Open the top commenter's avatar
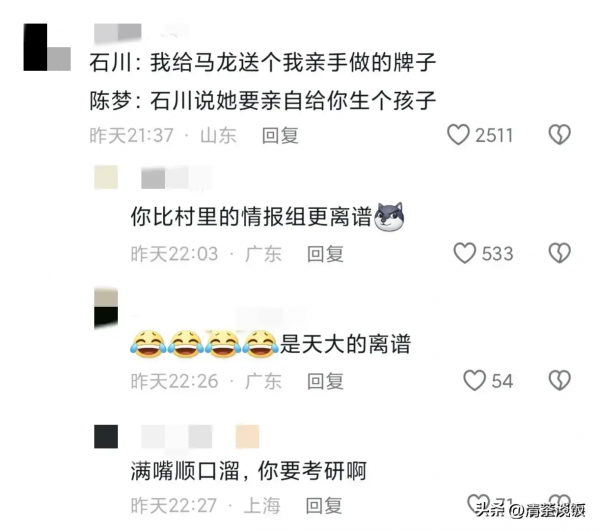Screen dimensions: 600x531 [x=47, y=47]
